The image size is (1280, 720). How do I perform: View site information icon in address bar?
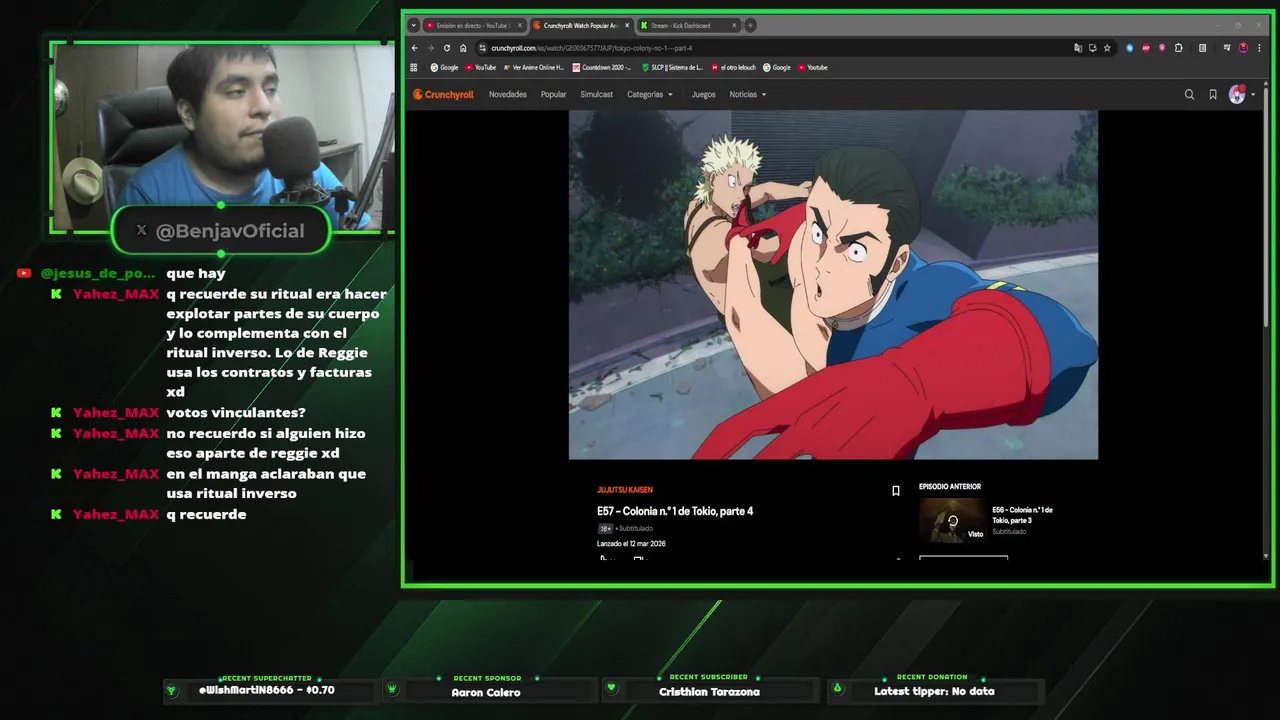[482, 48]
